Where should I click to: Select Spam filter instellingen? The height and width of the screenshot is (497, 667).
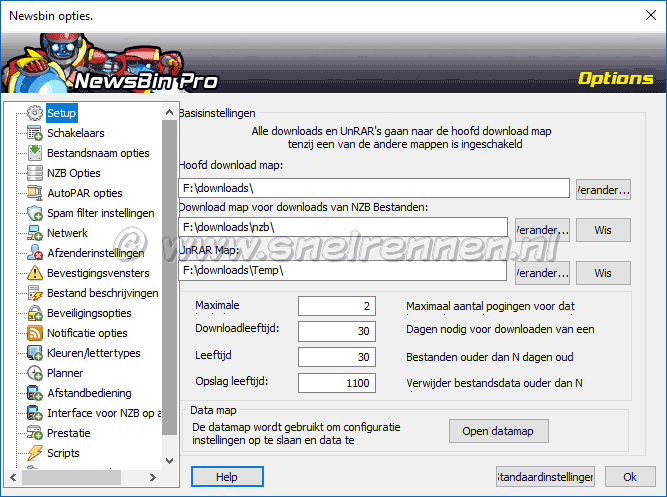point(101,213)
